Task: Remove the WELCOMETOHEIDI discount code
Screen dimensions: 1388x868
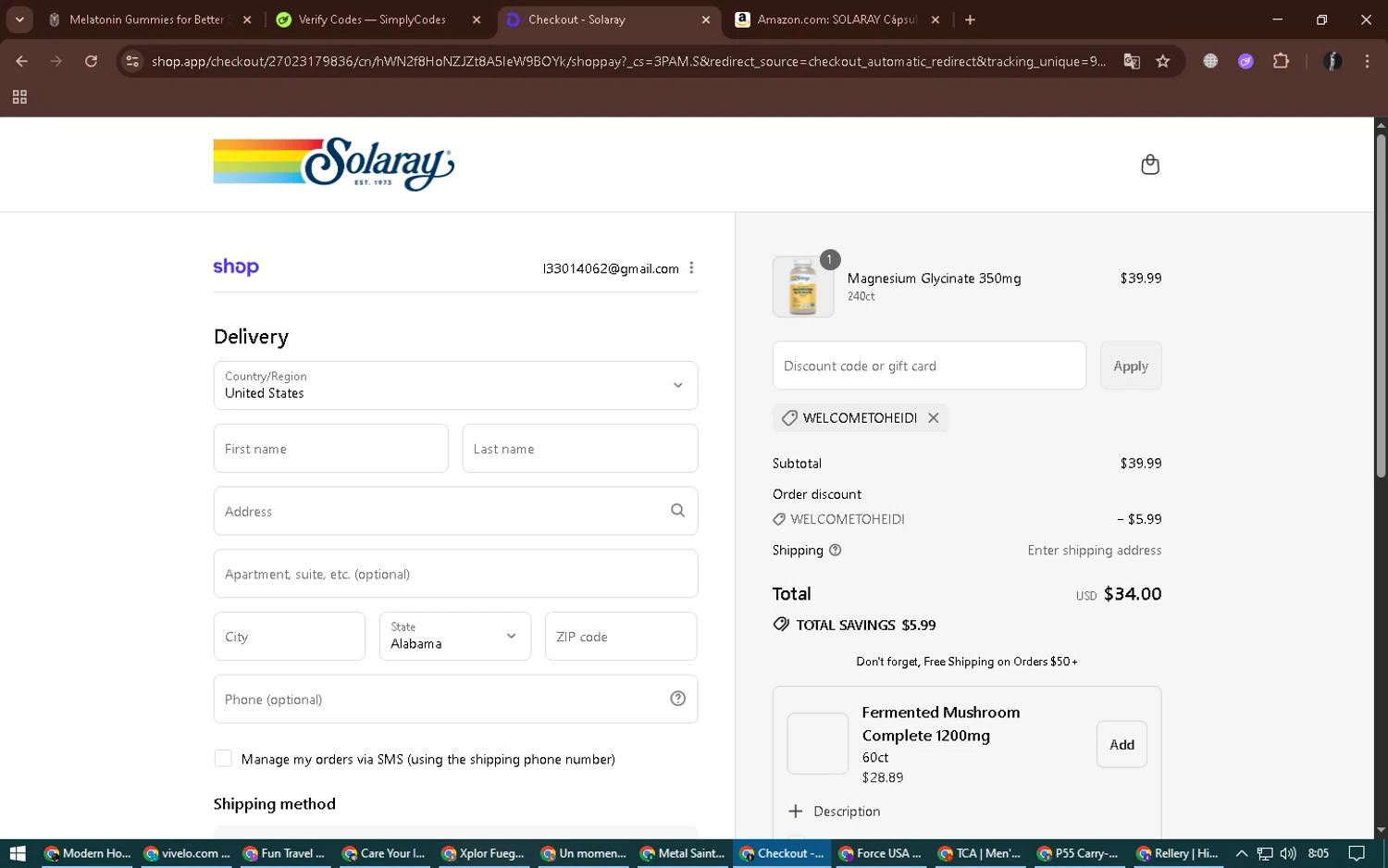Action: point(934,418)
